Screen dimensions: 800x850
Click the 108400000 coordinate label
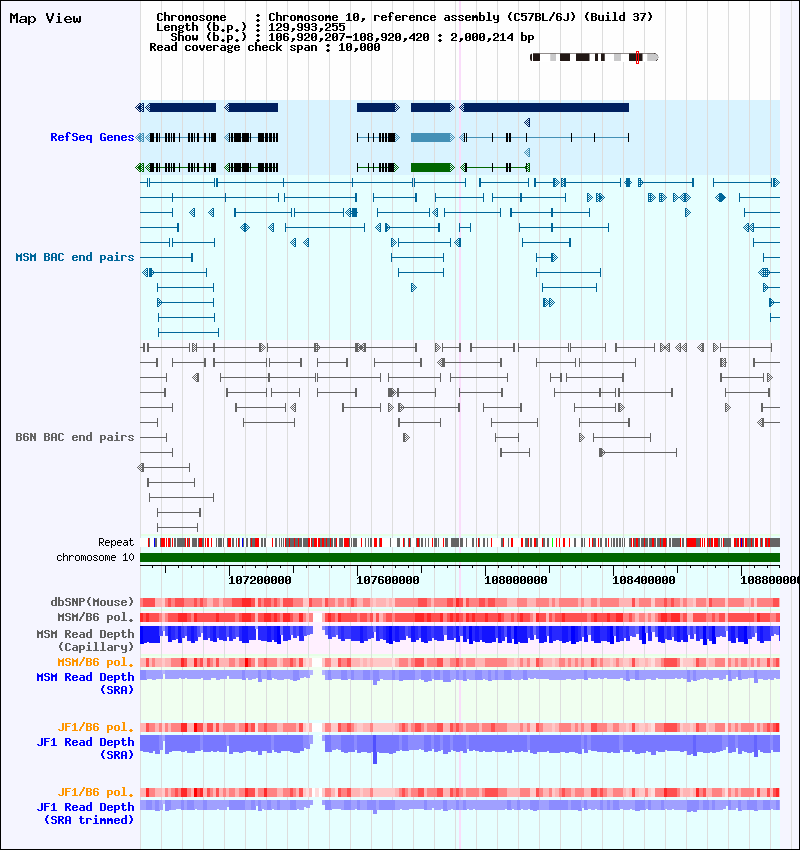(643, 580)
